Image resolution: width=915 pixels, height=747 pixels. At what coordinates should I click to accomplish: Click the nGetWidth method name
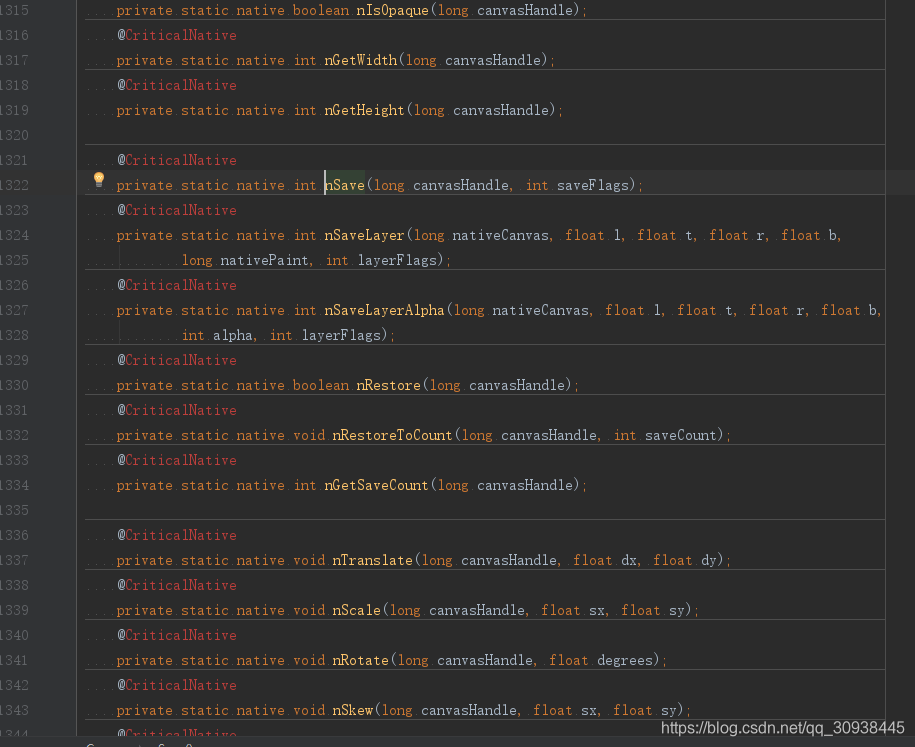click(x=361, y=60)
